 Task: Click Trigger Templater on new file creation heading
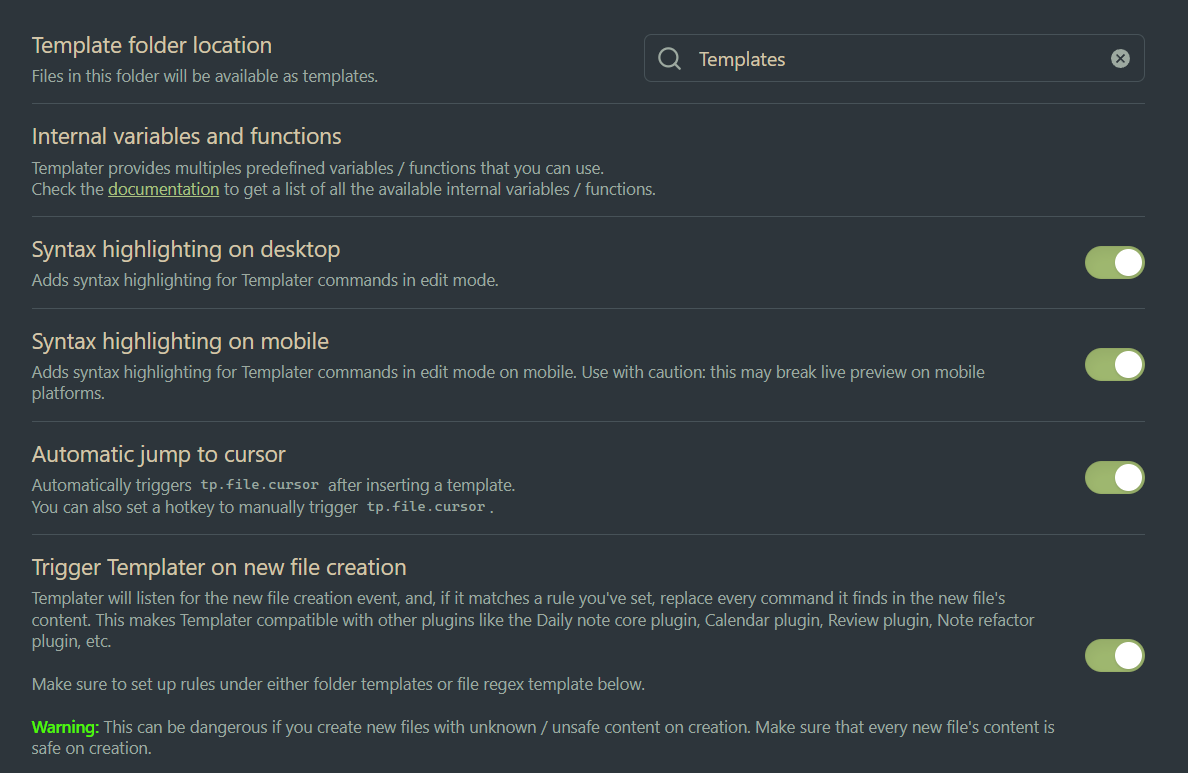click(219, 568)
